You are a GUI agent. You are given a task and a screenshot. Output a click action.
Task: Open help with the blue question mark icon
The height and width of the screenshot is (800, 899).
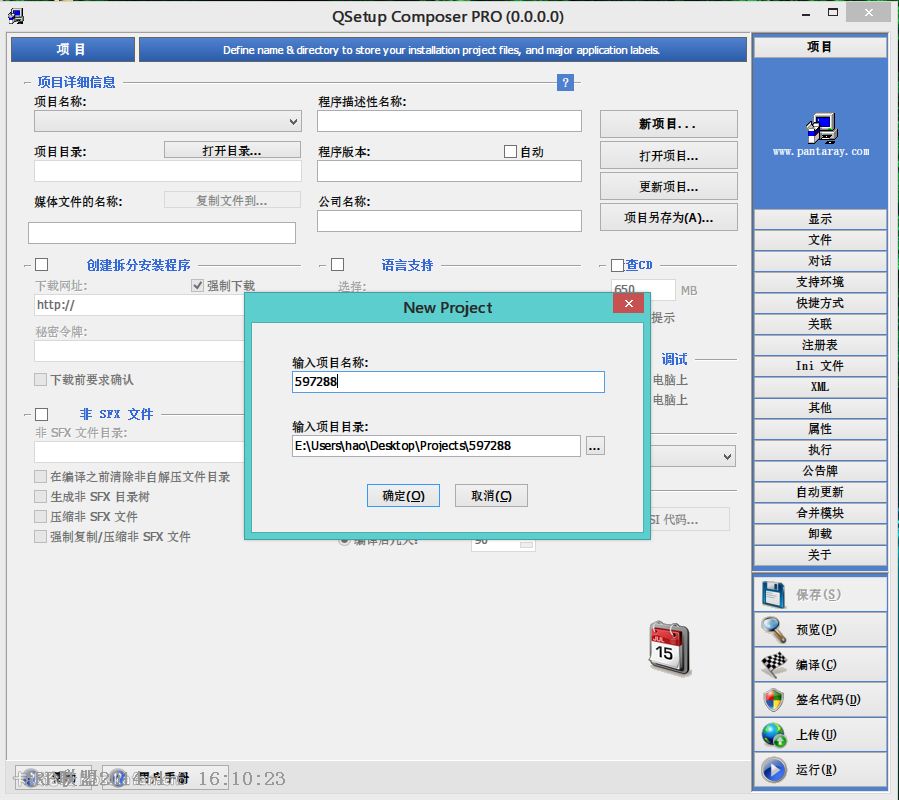(x=566, y=83)
